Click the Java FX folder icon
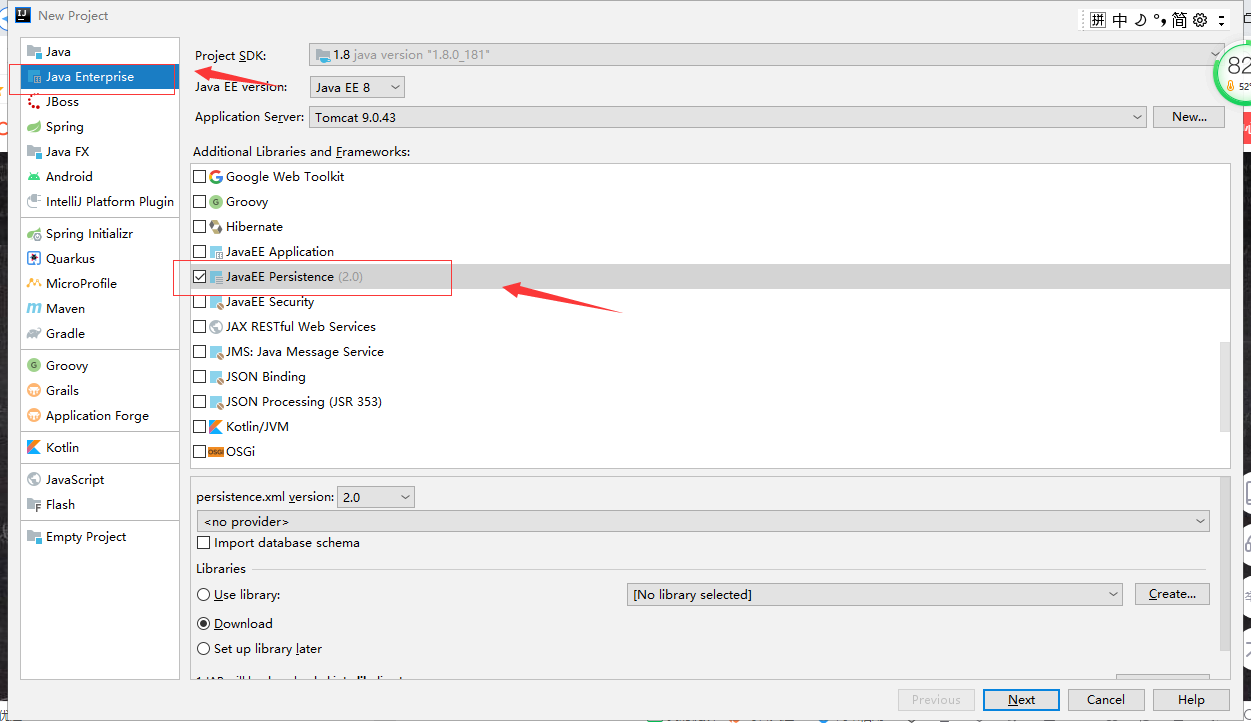 [34, 151]
